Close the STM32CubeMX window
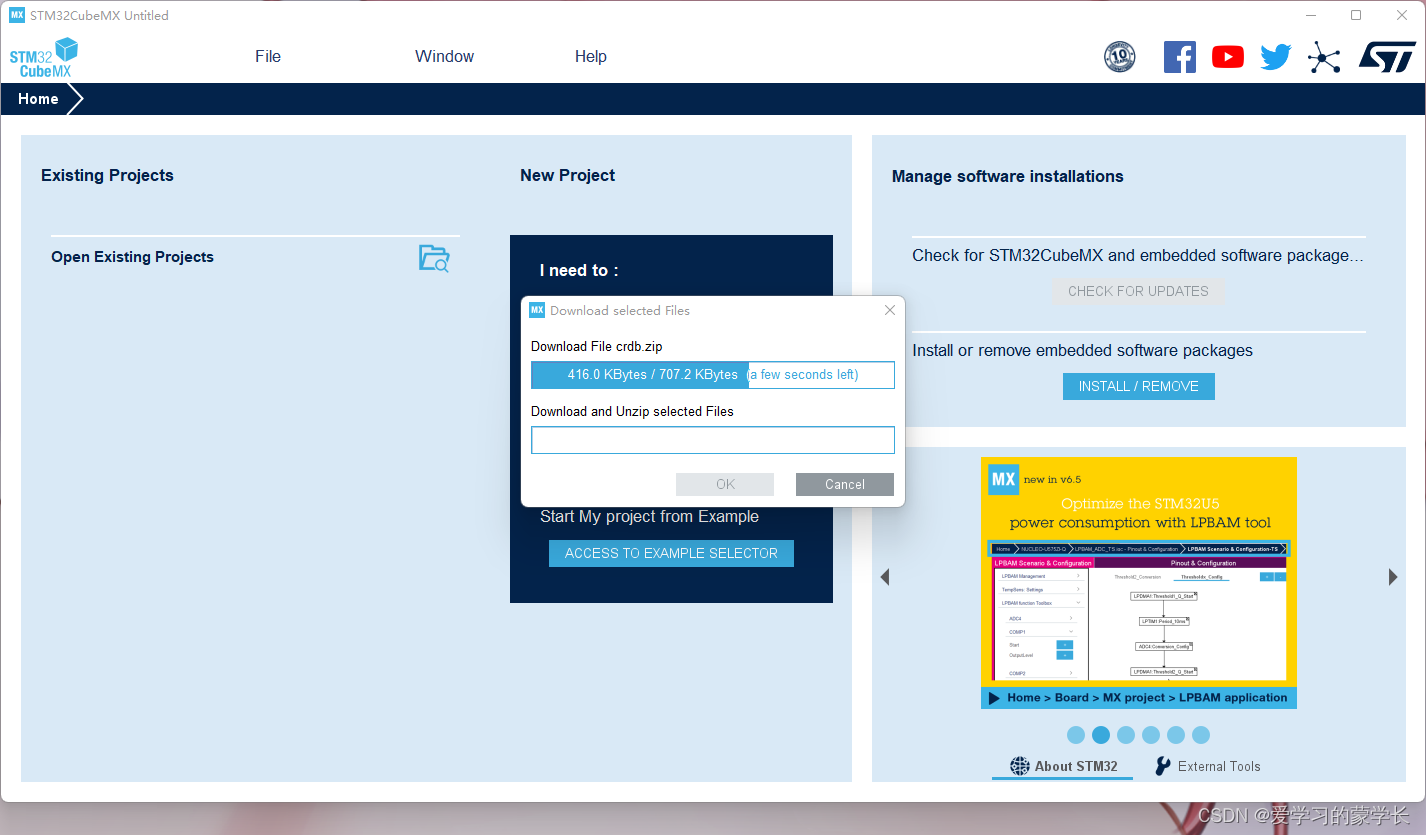Viewport: 1426px width, 835px height. pyautogui.click(x=1402, y=15)
